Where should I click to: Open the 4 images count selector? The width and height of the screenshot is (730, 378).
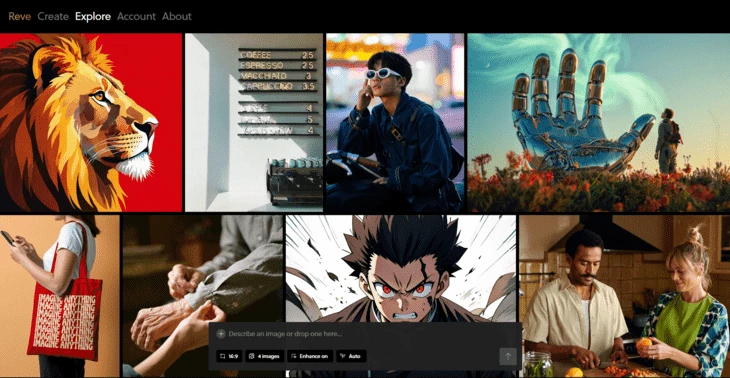tap(265, 357)
